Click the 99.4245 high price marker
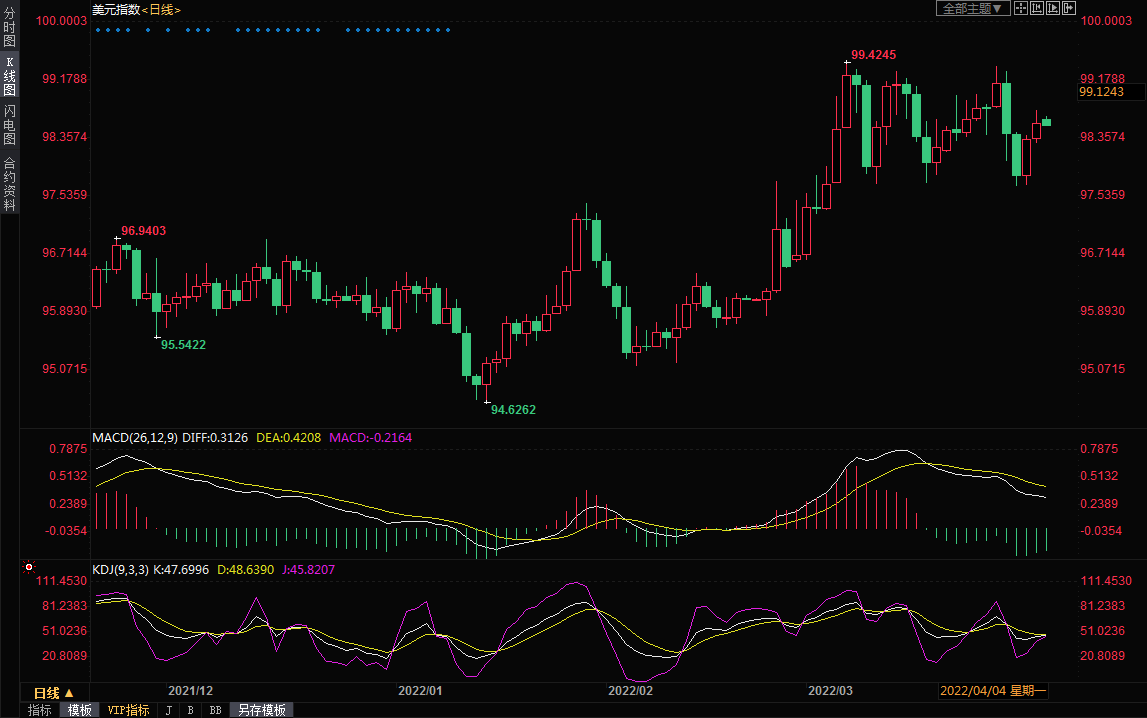The width and height of the screenshot is (1147, 718). [873, 54]
